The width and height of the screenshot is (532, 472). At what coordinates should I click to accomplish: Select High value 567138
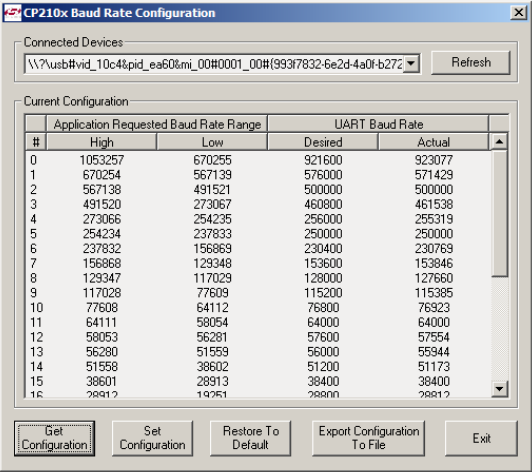[x=102, y=189]
